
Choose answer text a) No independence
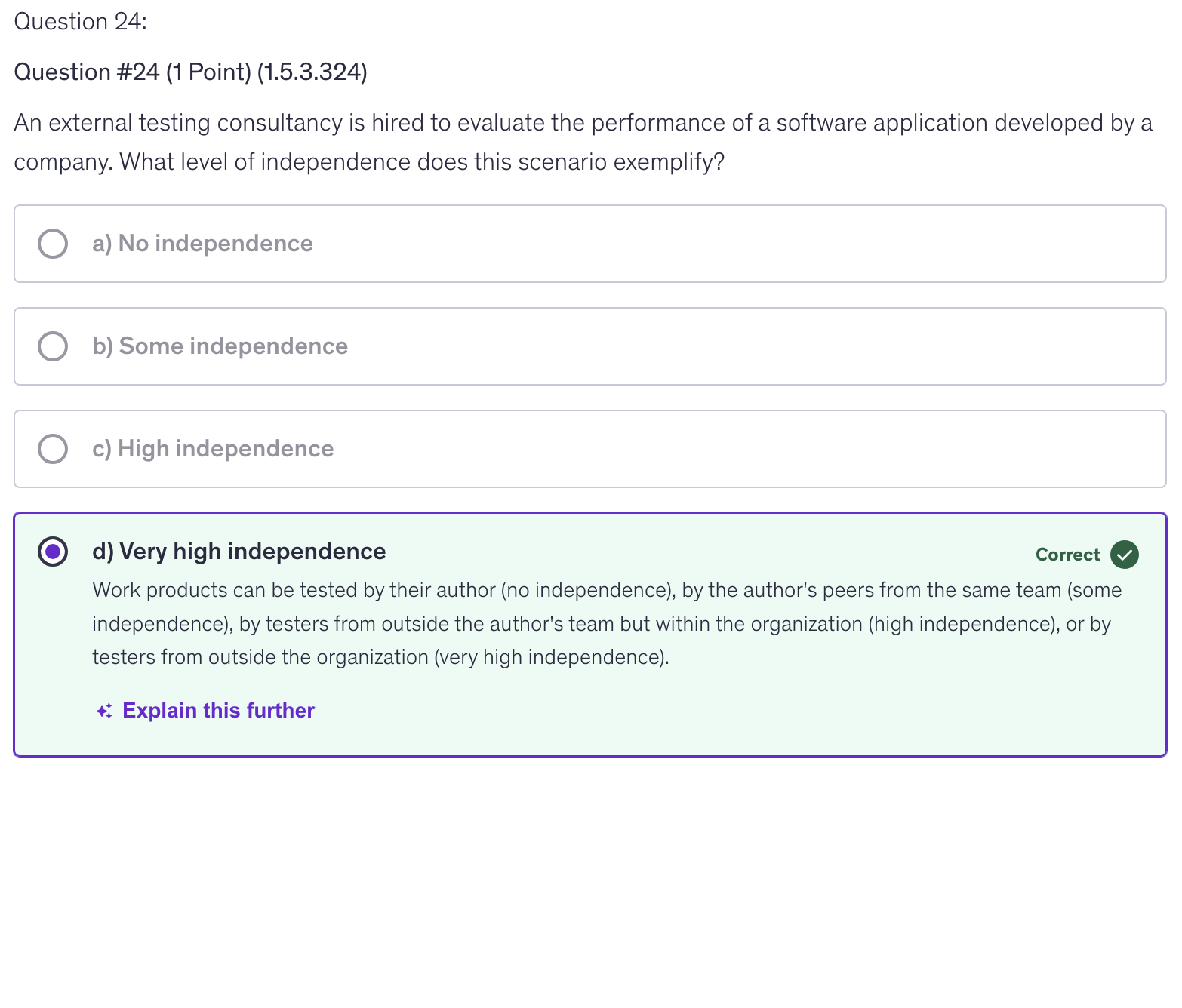click(x=202, y=244)
